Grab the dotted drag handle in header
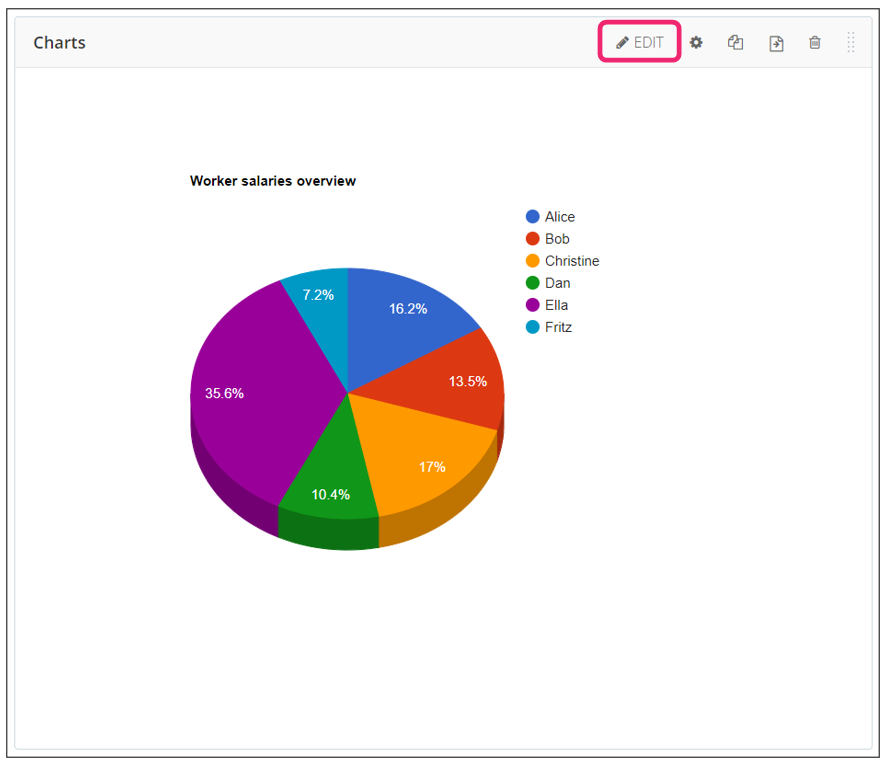886x762 pixels. point(851,42)
